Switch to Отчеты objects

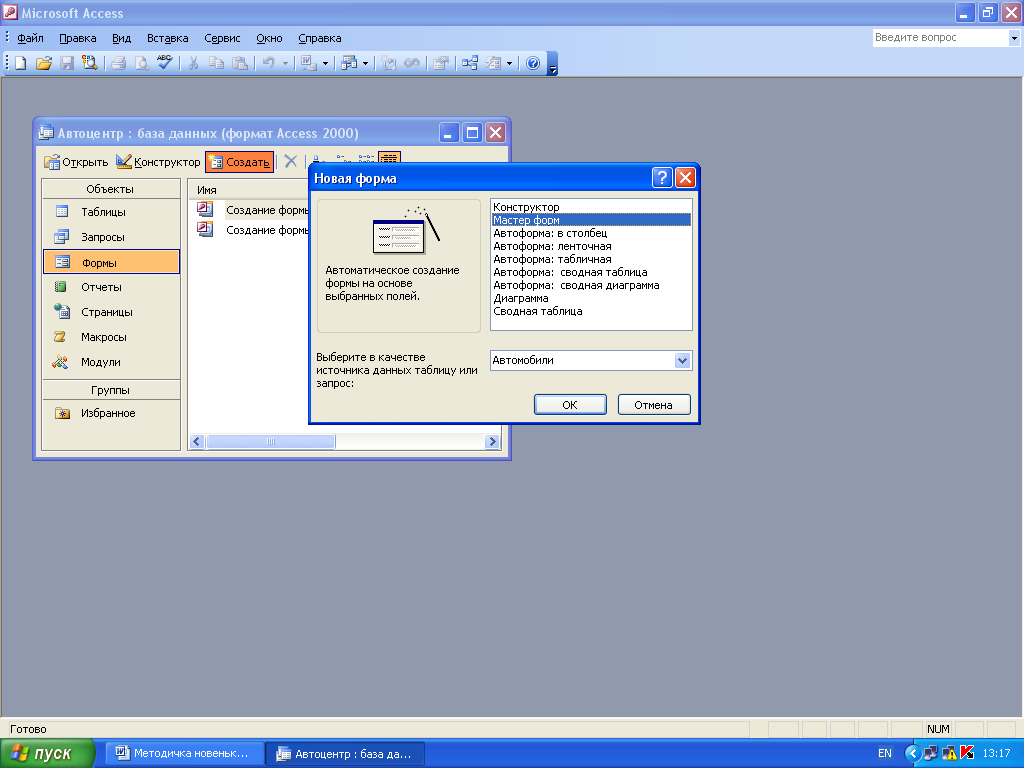pos(111,287)
